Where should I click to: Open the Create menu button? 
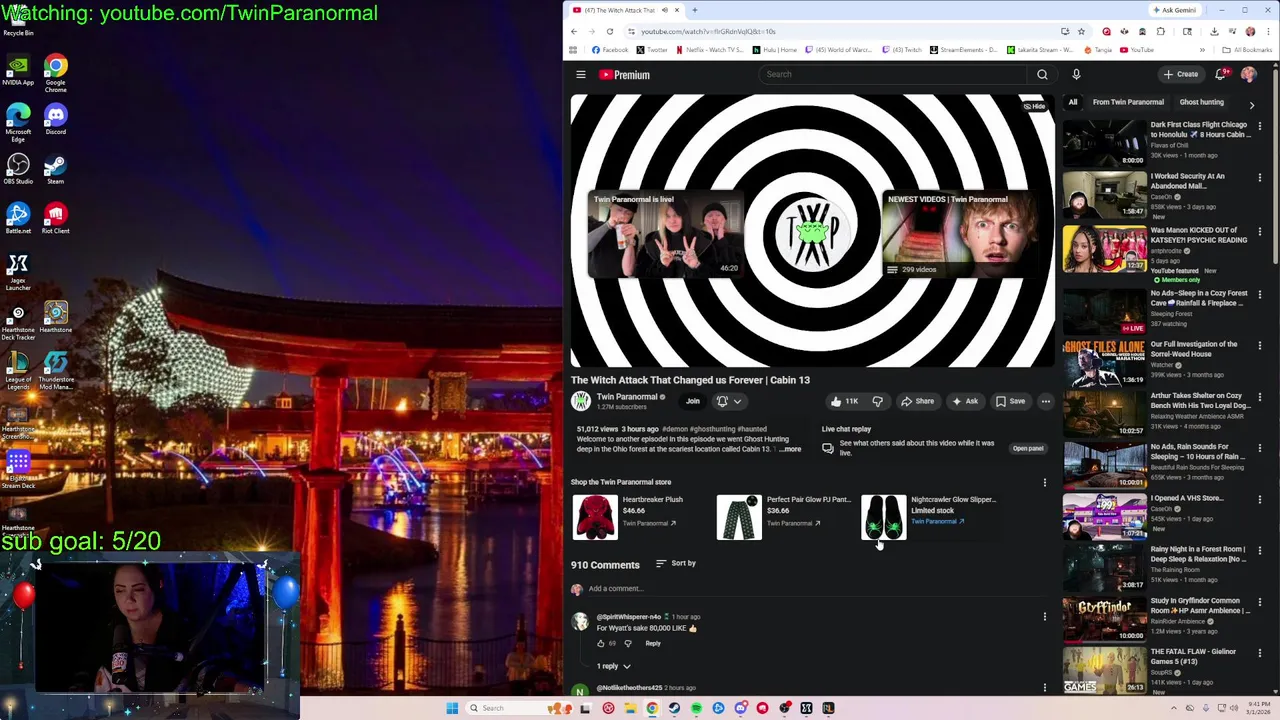click(1181, 74)
